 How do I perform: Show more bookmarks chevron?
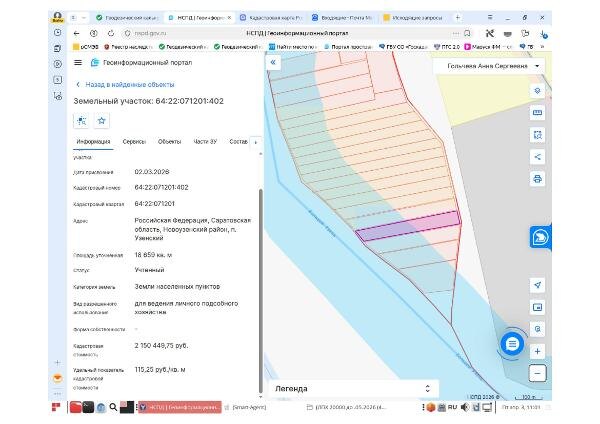point(542,47)
